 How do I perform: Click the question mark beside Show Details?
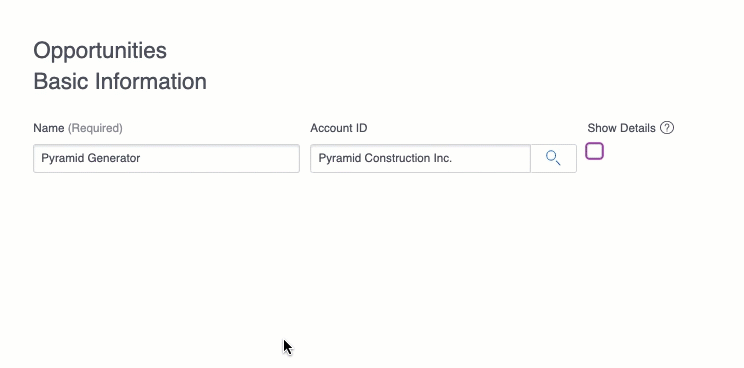(x=667, y=128)
